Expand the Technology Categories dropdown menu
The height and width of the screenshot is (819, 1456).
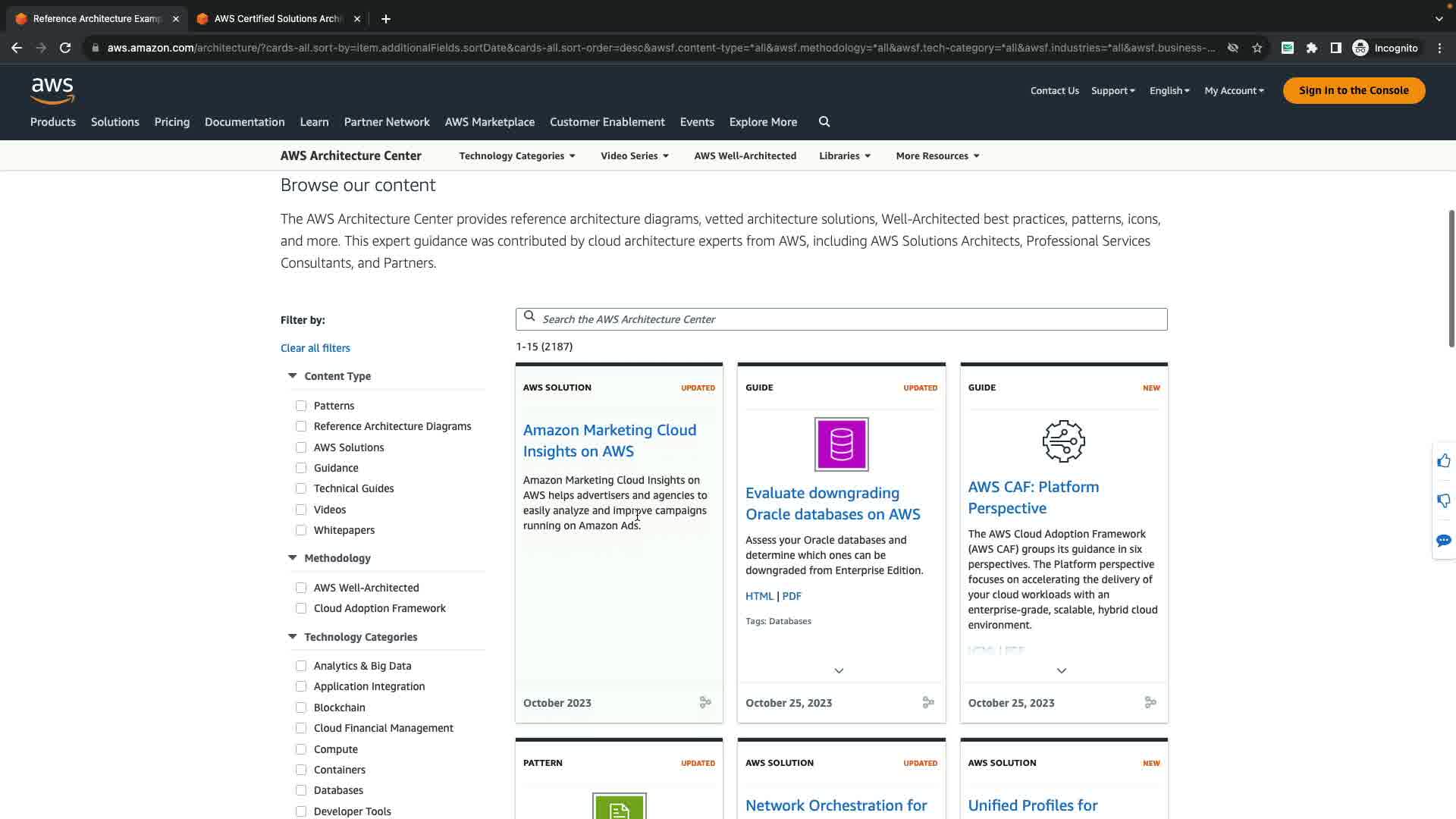pyautogui.click(x=517, y=156)
